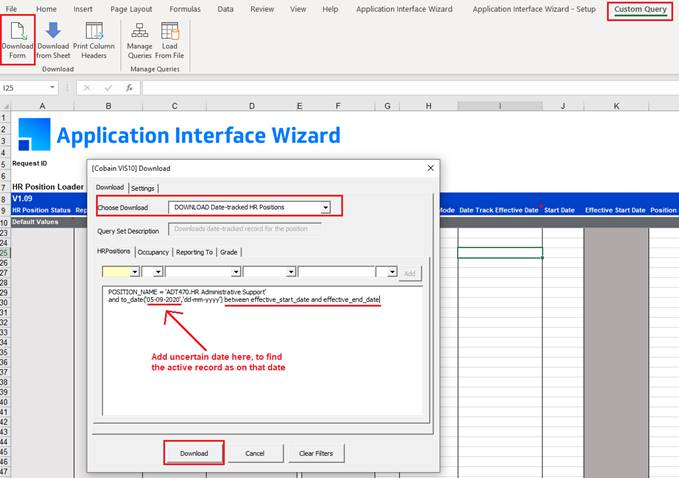Image resolution: width=679 pixels, height=478 pixels.
Task: Click the Print Column Headers icon
Action: pos(94,39)
